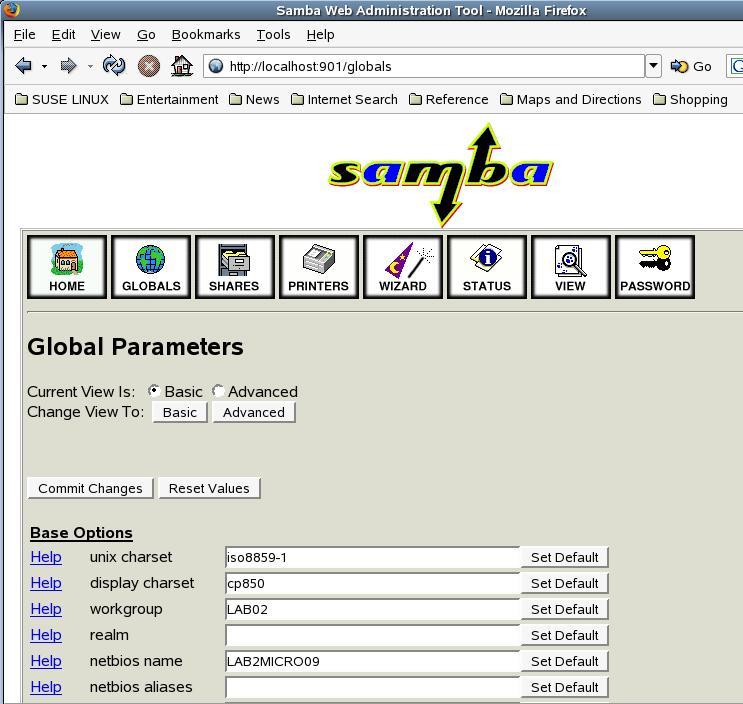Go to the browser Home page icon
This screenshot has height=704, width=743.
point(182,66)
